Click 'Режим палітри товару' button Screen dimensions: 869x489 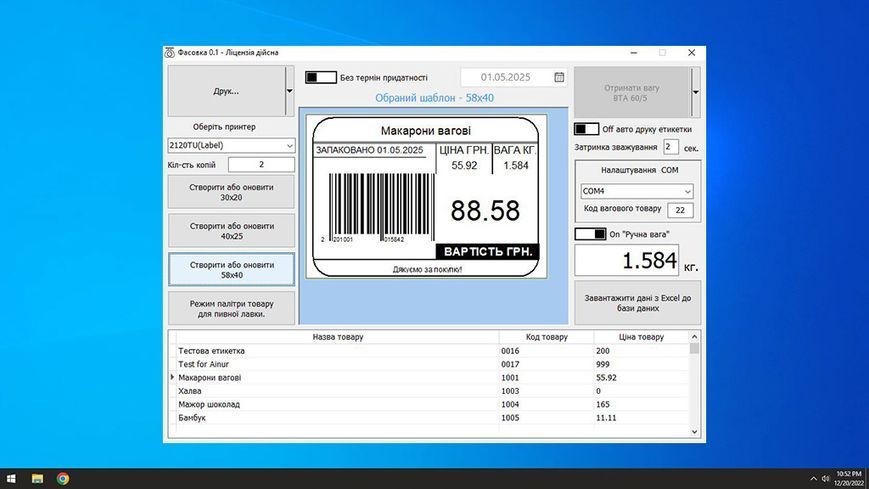pyautogui.click(x=231, y=308)
